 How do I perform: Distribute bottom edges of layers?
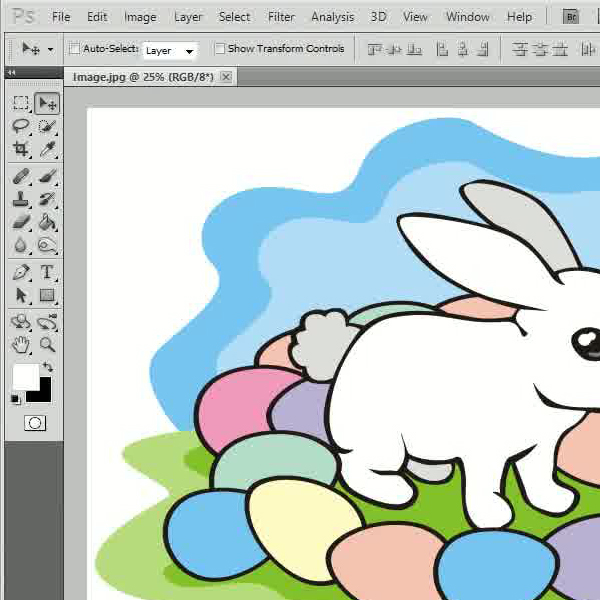[x=560, y=49]
